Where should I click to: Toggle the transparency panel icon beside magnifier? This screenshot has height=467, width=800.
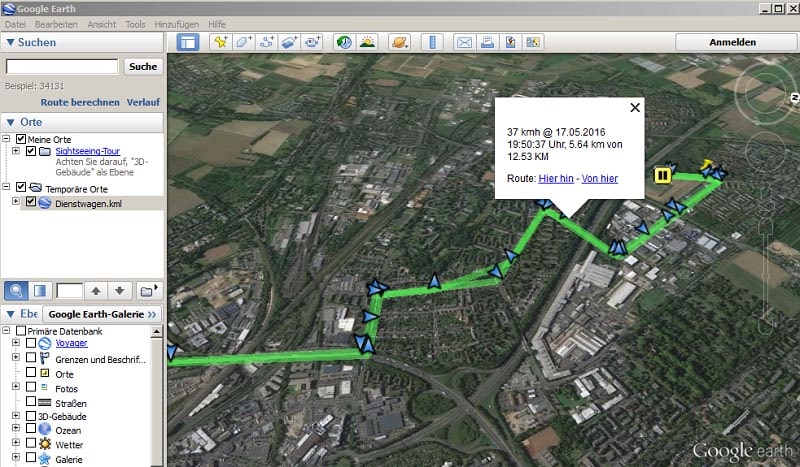pyautogui.click(x=40, y=291)
